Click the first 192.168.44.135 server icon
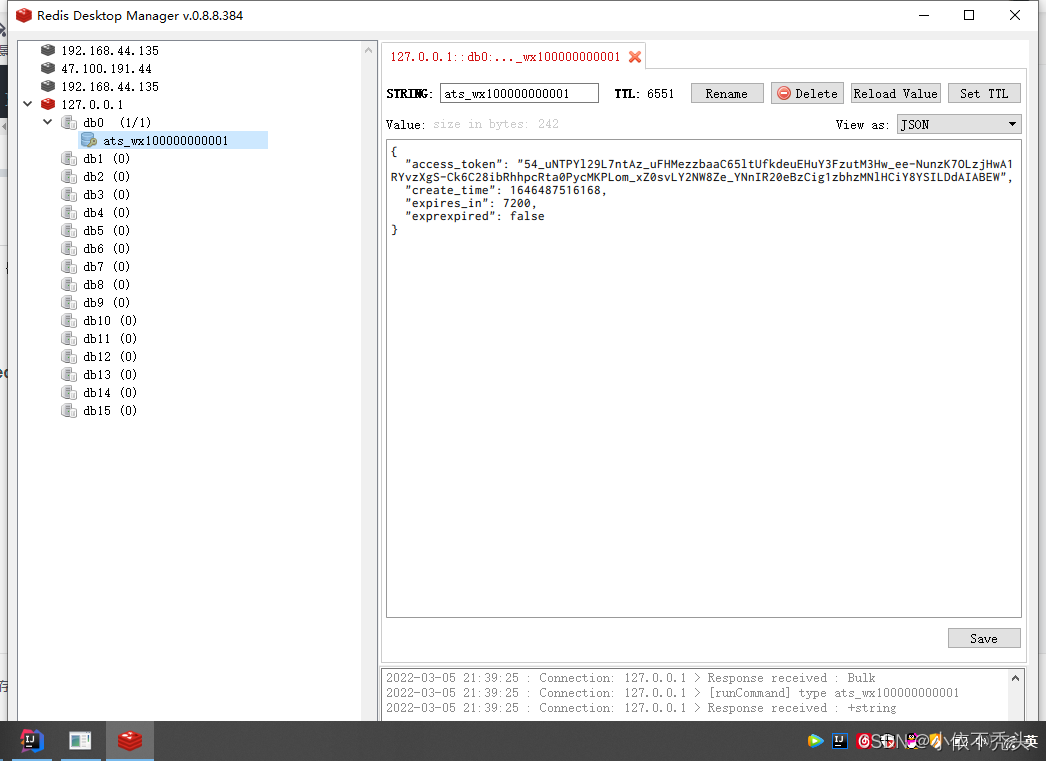This screenshot has height=761, width=1046. point(47,50)
